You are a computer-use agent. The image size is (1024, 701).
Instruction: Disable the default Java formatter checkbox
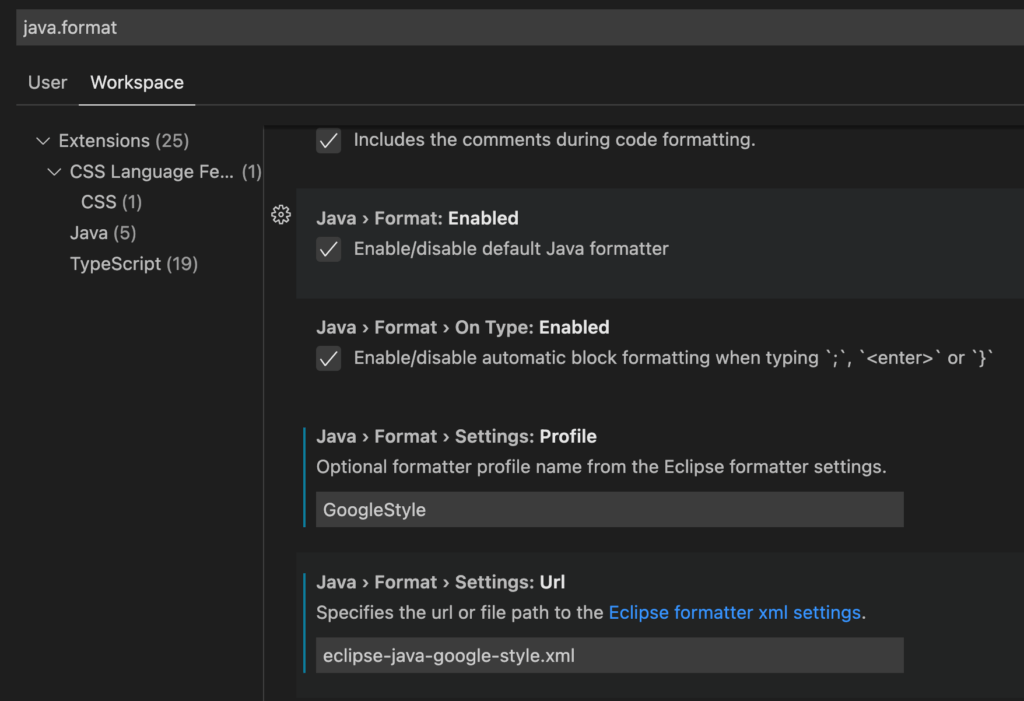tap(328, 249)
